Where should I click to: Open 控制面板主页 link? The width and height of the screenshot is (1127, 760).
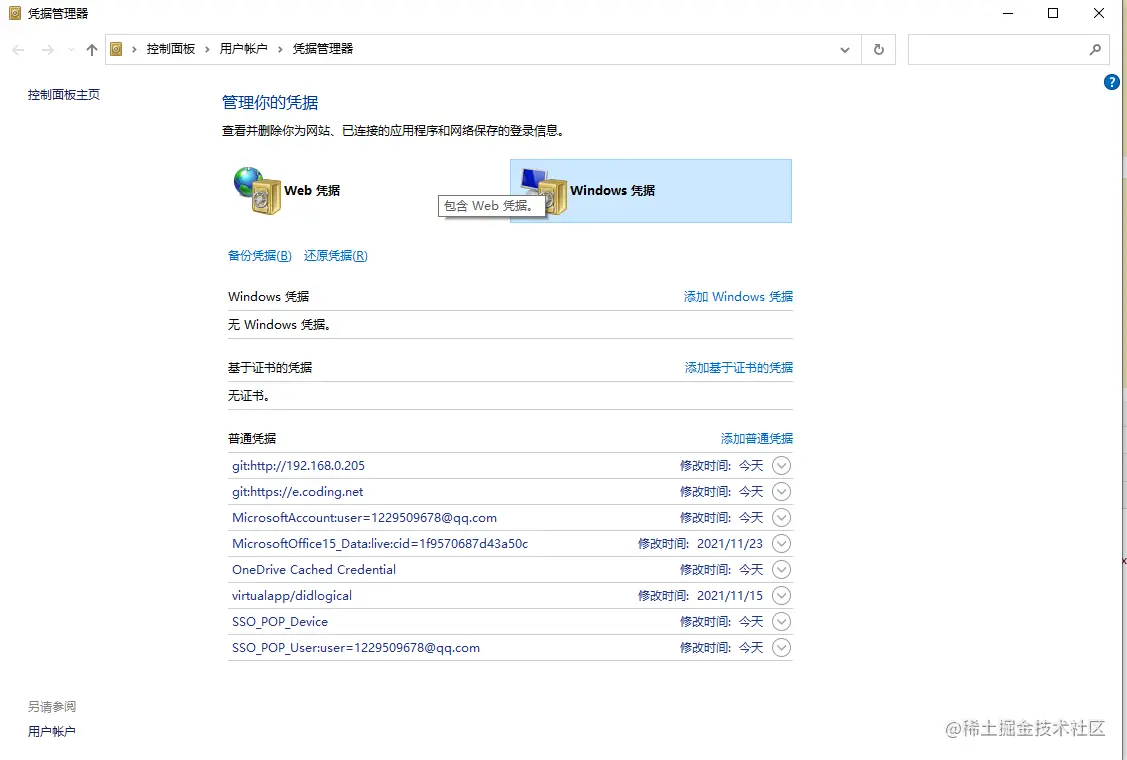(64, 94)
